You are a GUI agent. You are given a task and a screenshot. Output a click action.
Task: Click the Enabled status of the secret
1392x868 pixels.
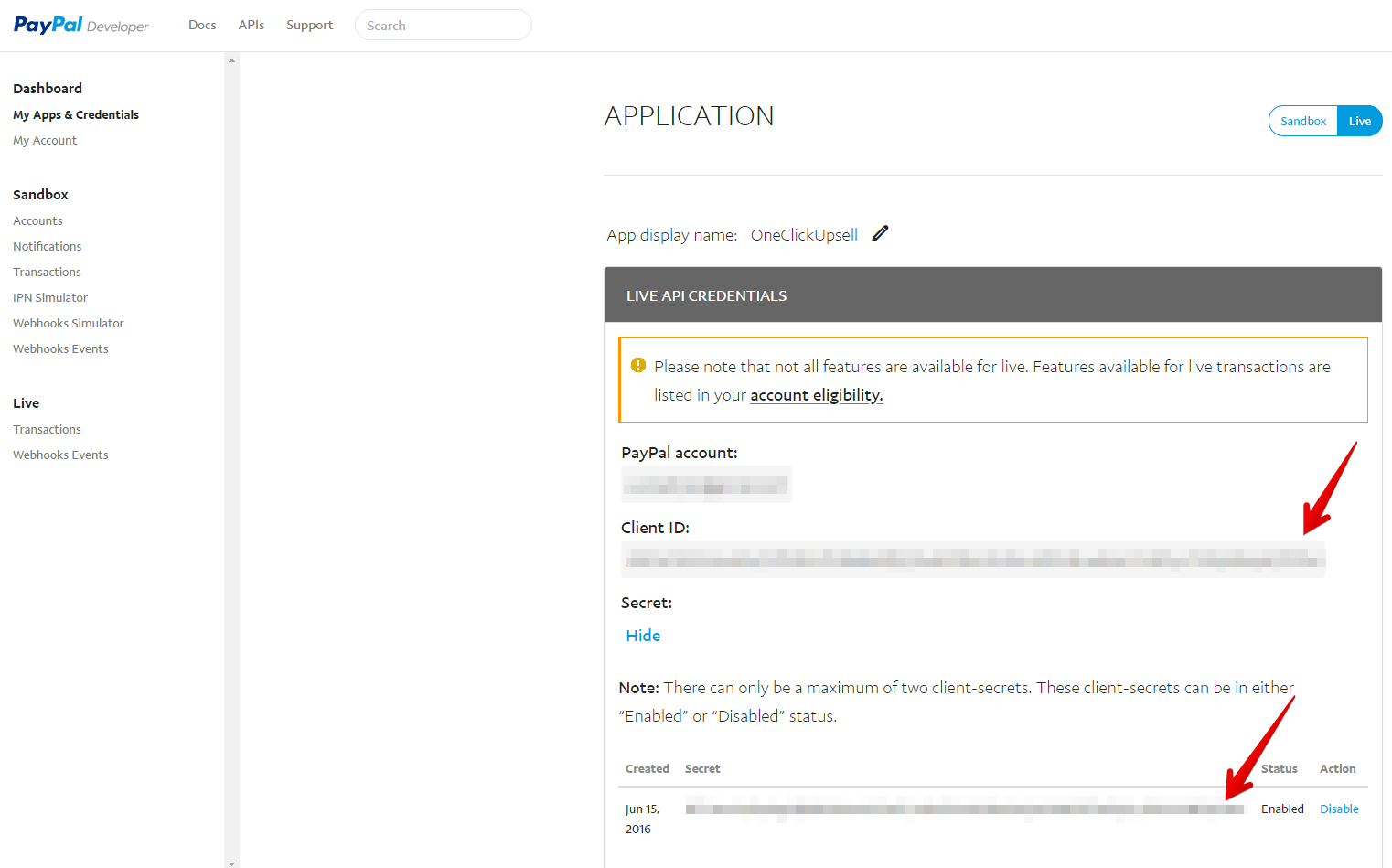coord(1282,809)
